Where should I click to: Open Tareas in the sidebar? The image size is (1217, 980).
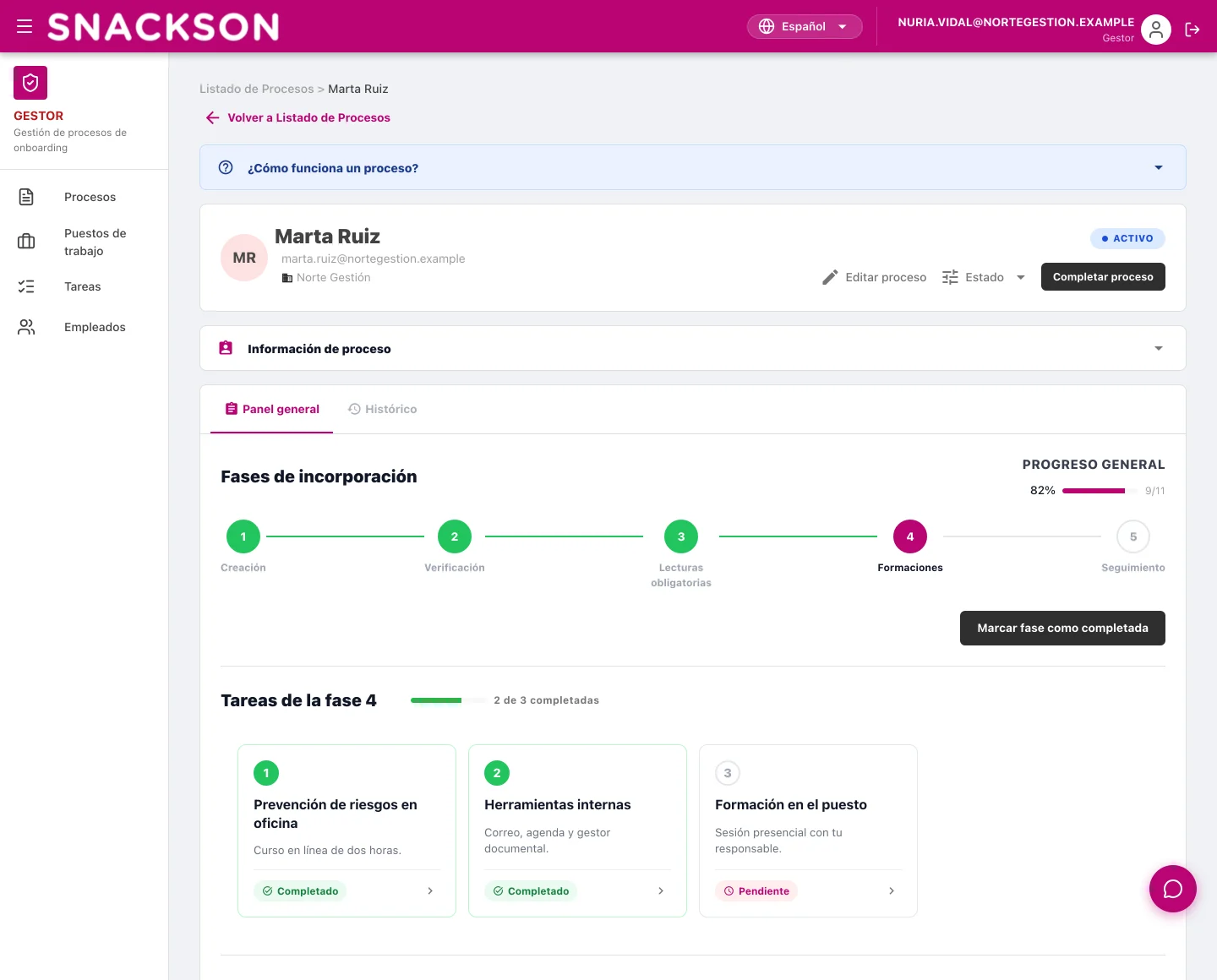pos(85,286)
